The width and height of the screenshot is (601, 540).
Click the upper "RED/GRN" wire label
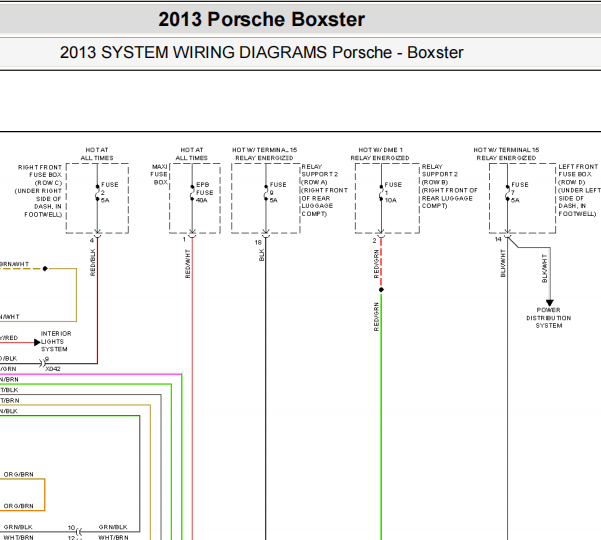[x=376, y=264]
